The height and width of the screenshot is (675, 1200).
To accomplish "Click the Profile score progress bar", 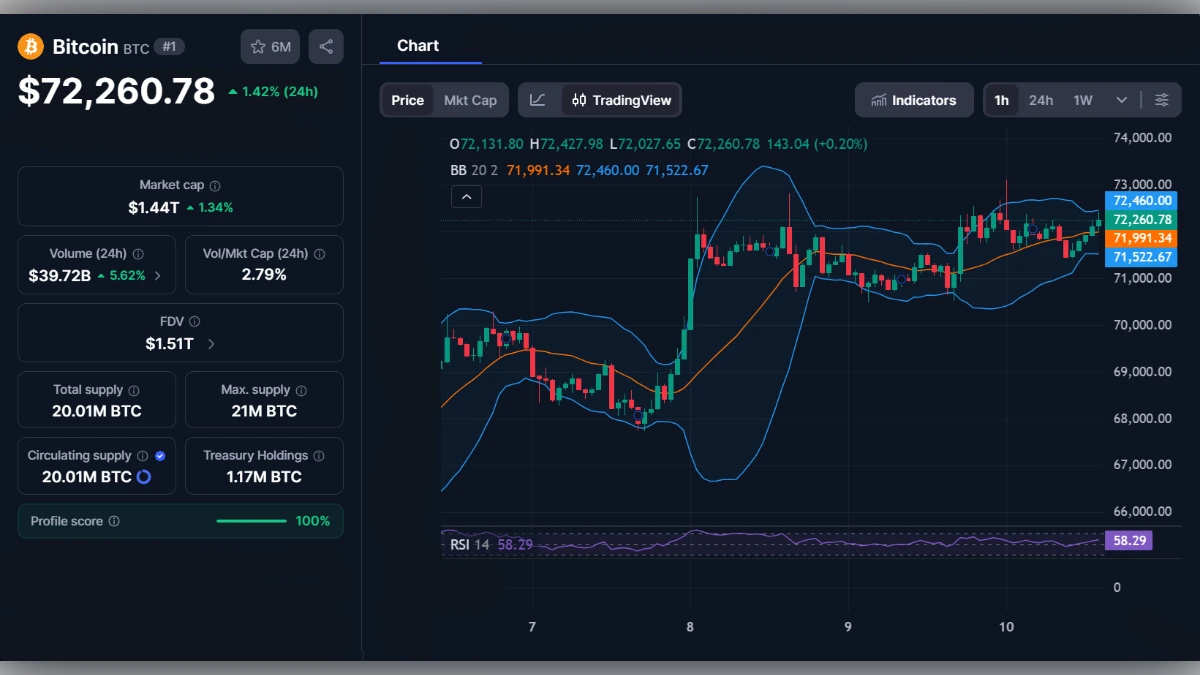I will 251,520.
